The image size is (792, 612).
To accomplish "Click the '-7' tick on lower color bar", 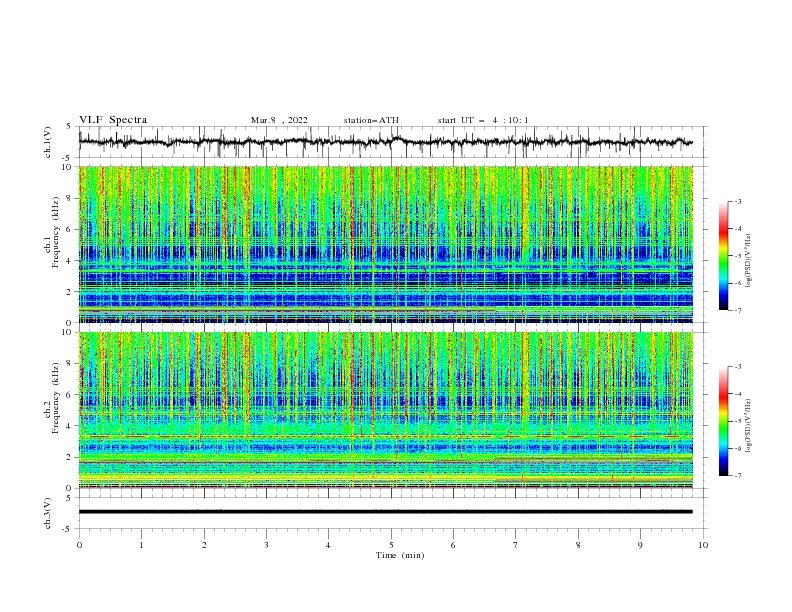I will tap(737, 475).
